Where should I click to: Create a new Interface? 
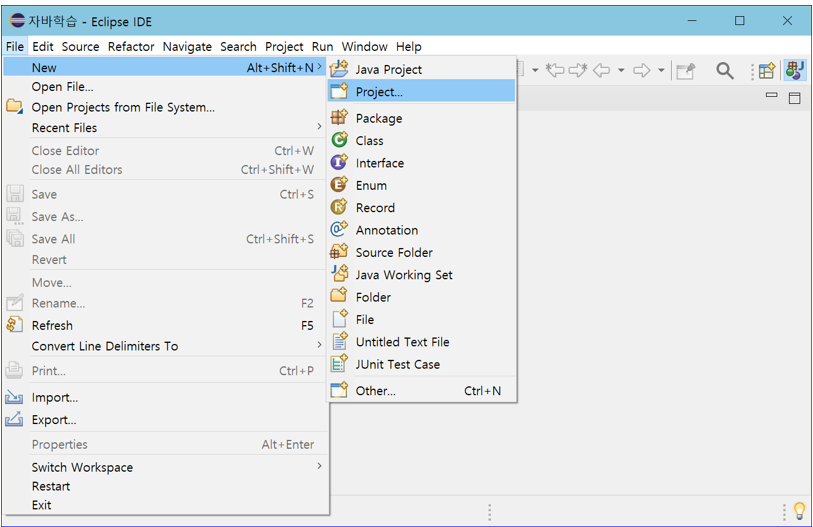point(422,163)
